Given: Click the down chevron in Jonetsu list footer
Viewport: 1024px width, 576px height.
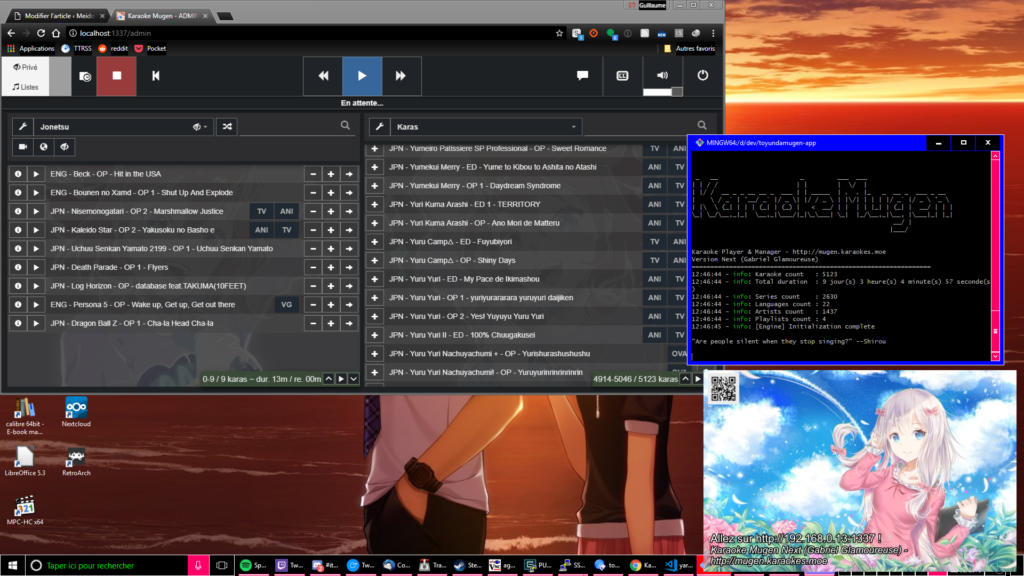Looking at the screenshot, I should [x=353, y=379].
